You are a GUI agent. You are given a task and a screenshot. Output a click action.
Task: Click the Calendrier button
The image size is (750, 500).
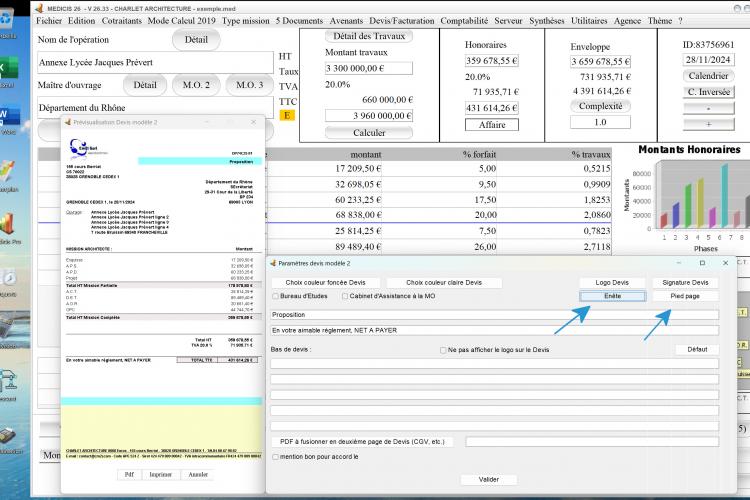708,76
